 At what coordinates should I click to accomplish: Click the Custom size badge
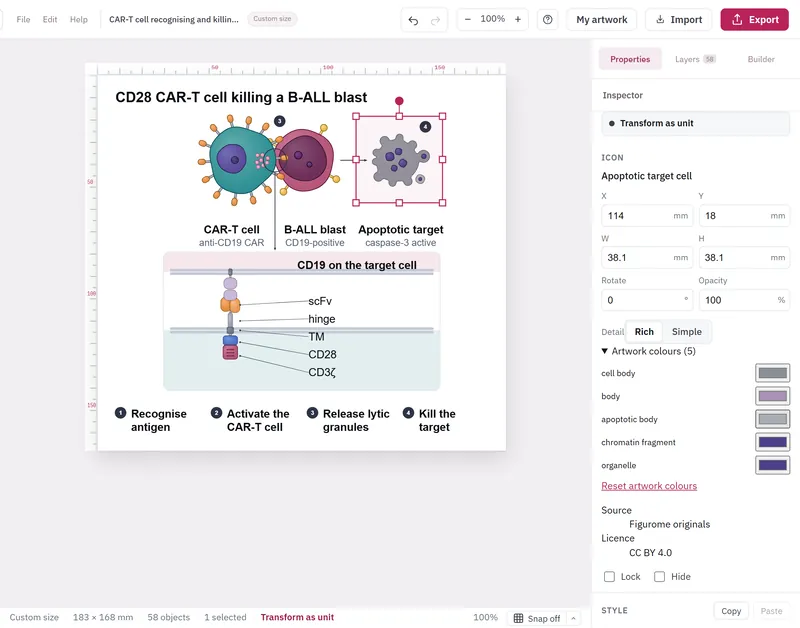point(272,19)
